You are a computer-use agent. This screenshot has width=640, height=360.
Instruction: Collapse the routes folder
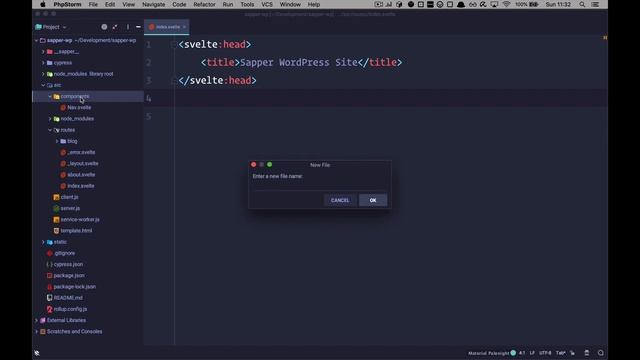click(x=50, y=130)
